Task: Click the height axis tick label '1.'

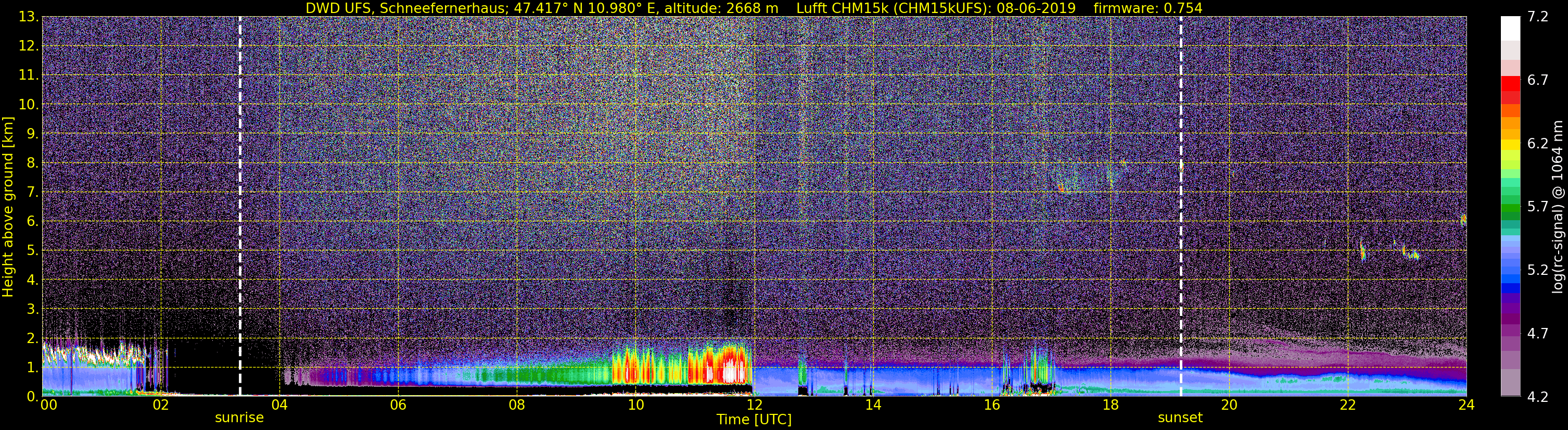Action: (32, 368)
